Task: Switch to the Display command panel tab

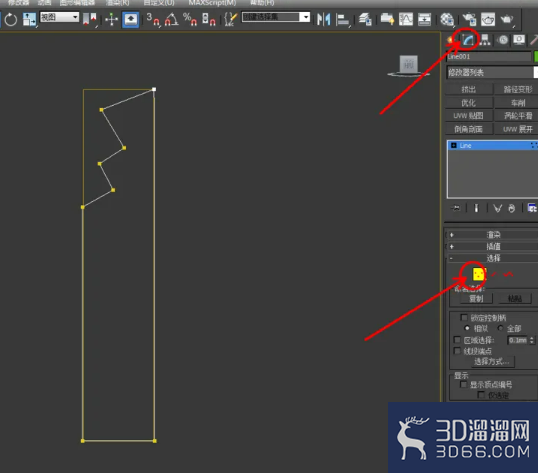Action: click(519, 40)
